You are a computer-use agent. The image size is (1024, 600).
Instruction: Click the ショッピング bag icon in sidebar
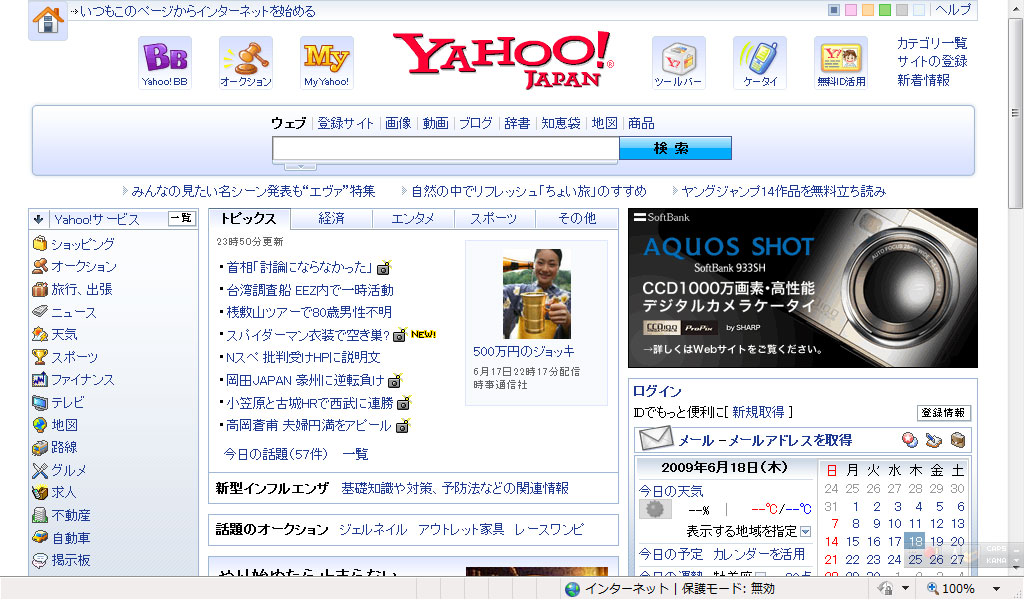(40, 244)
